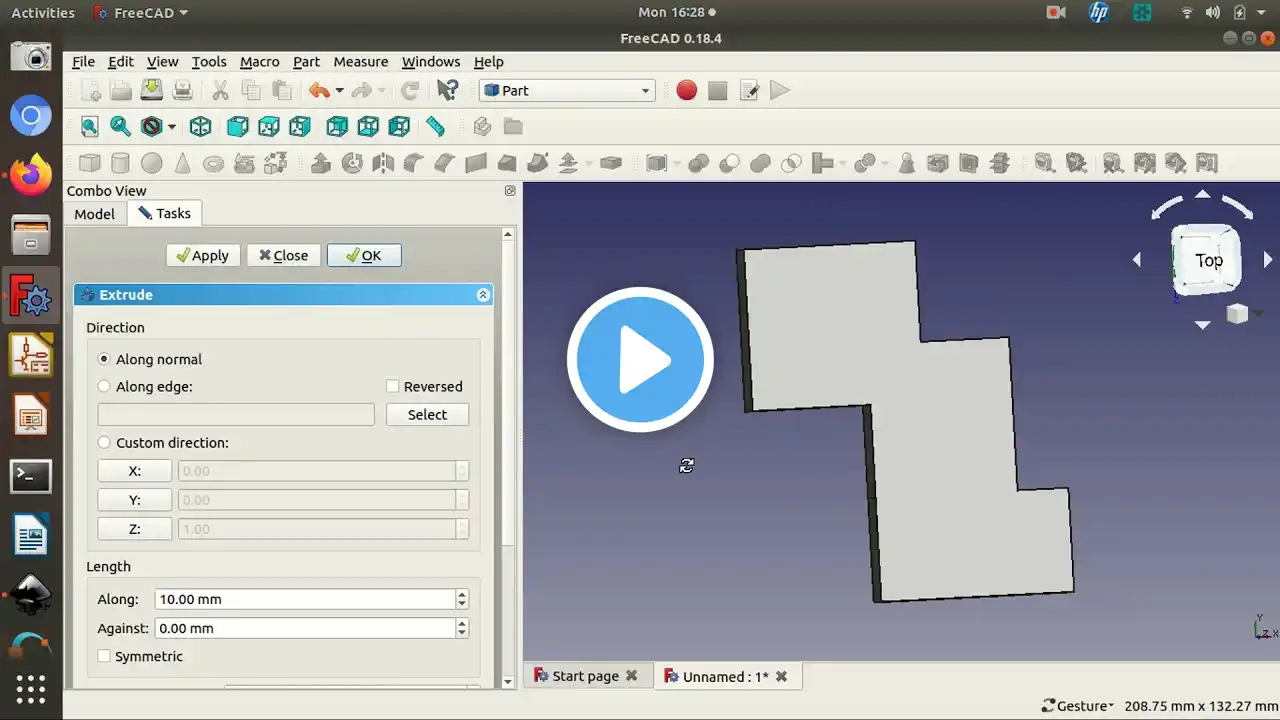
Task: Open the Part workbench selector dropdown
Action: click(x=568, y=90)
